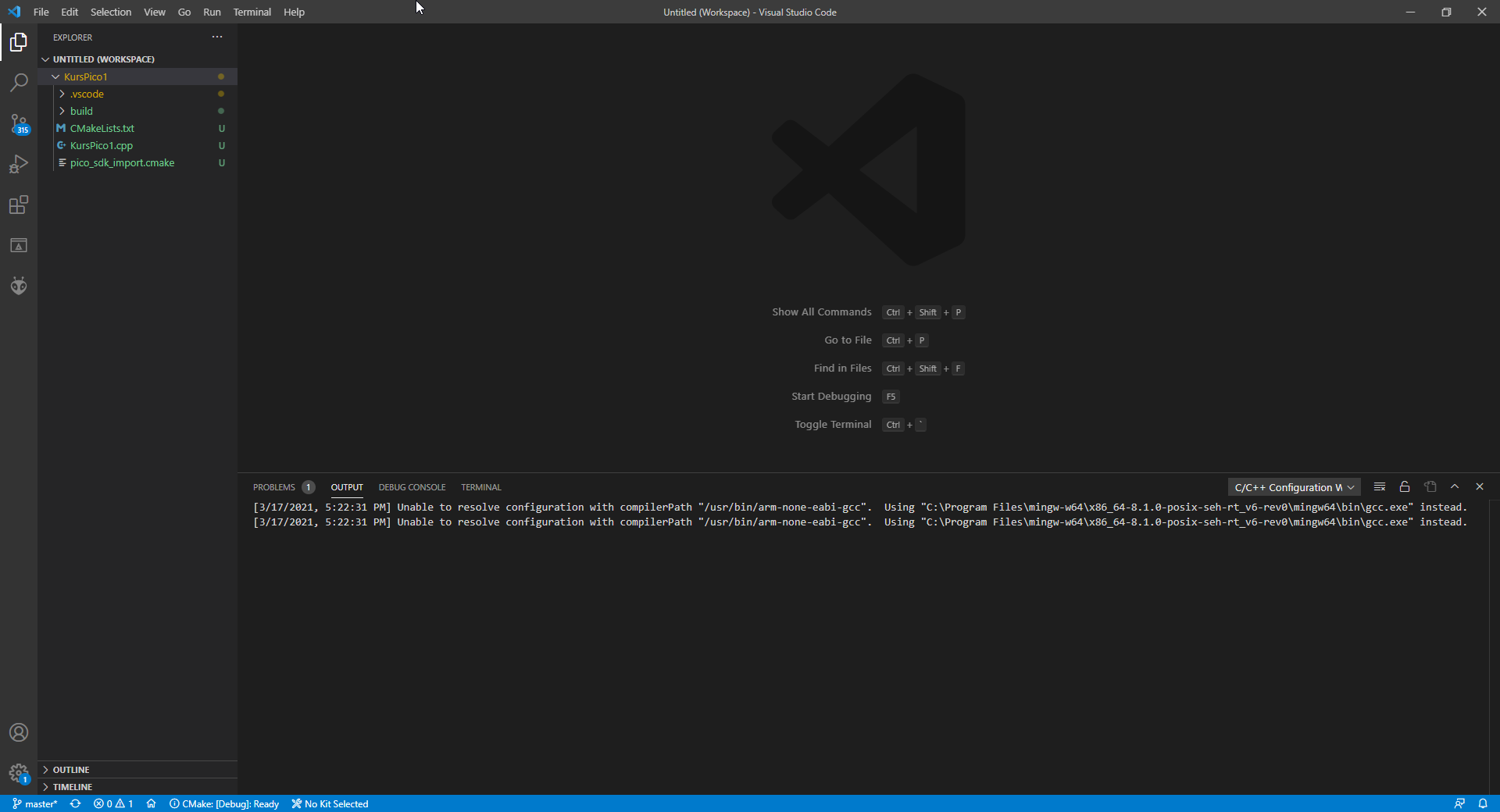Open the PlatformIO alien icon
This screenshot has height=812, width=1500.
click(x=19, y=286)
